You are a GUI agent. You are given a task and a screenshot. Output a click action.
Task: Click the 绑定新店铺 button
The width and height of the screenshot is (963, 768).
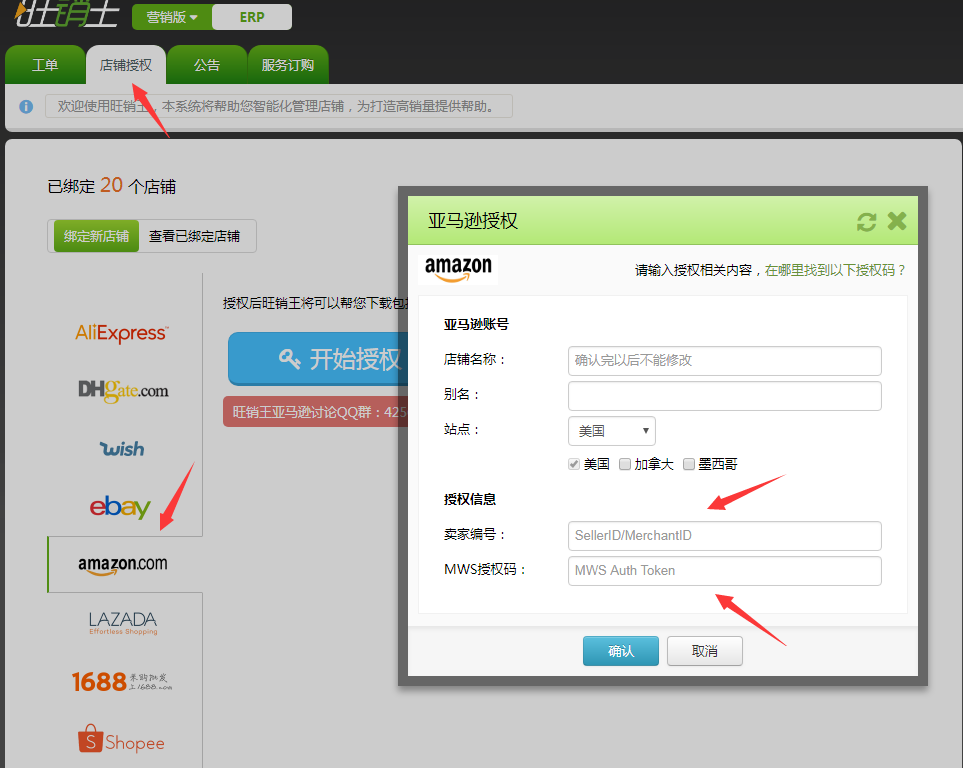[96, 236]
